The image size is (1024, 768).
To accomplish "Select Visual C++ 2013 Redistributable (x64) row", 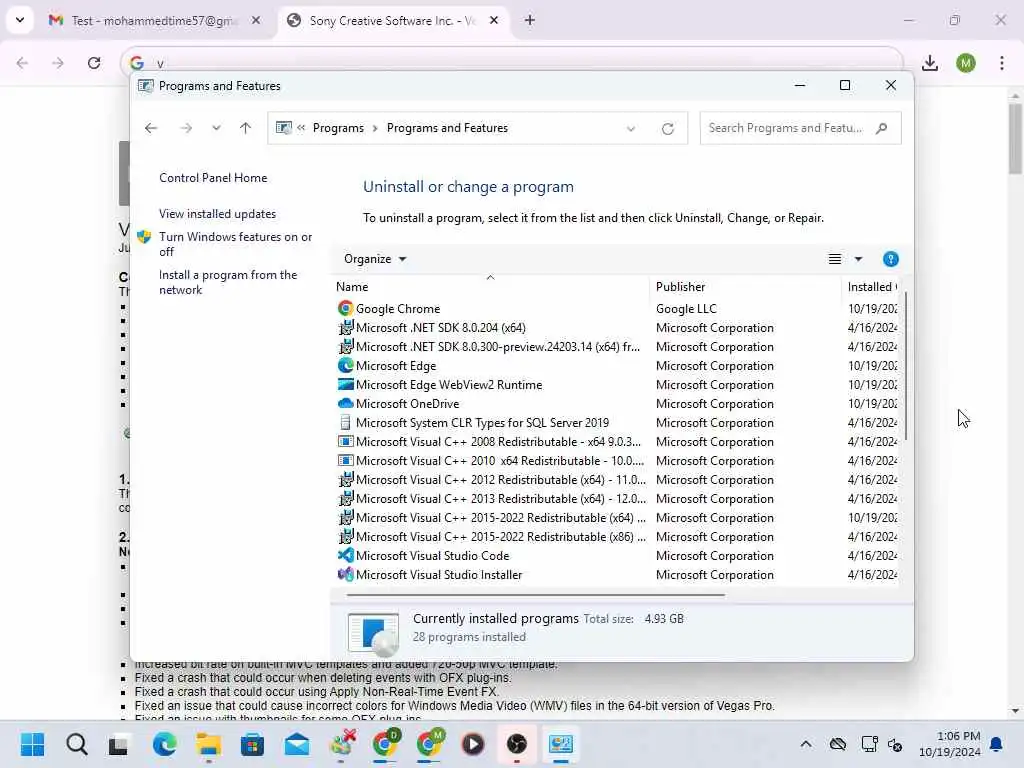I will click(616, 498).
